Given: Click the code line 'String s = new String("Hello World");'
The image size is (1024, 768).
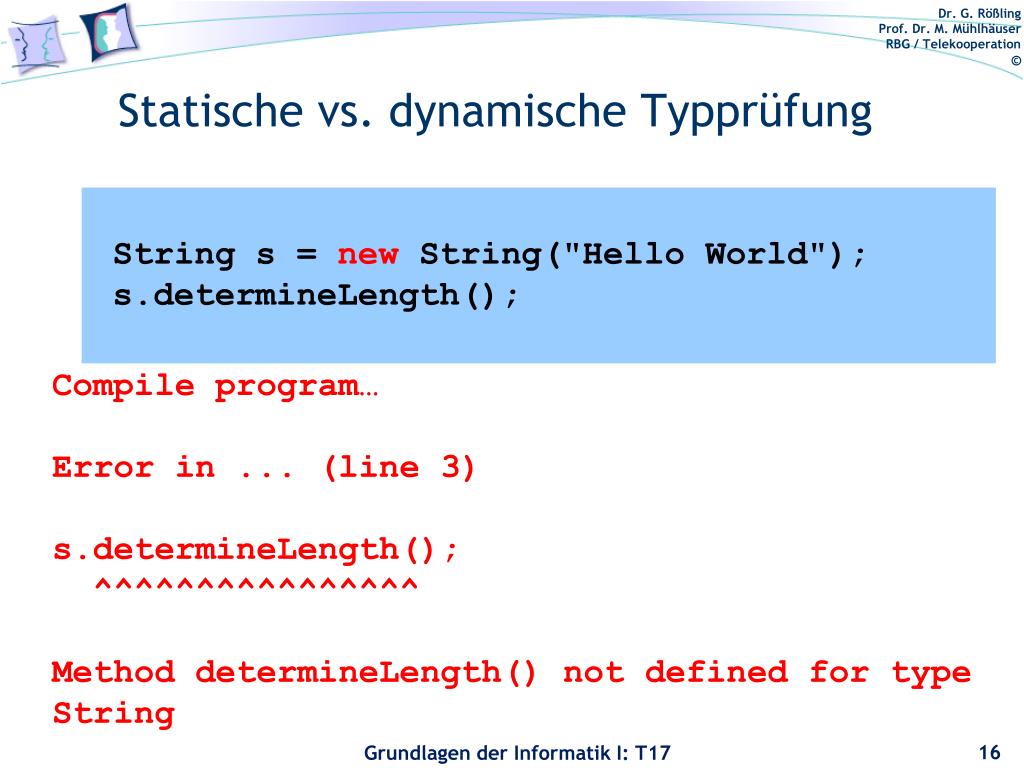Looking at the screenshot, I should [489, 254].
